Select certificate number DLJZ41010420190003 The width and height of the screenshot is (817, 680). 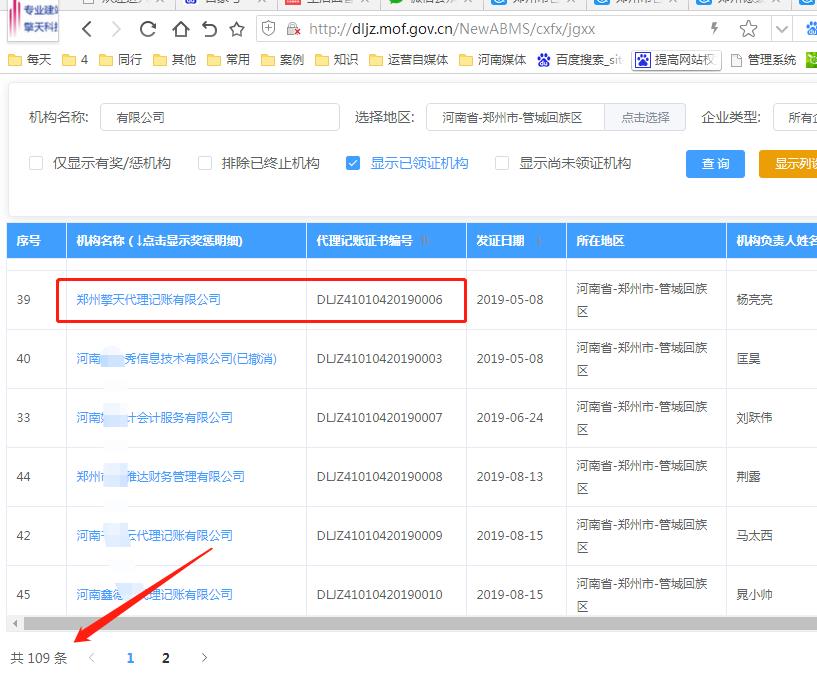(x=379, y=358)
